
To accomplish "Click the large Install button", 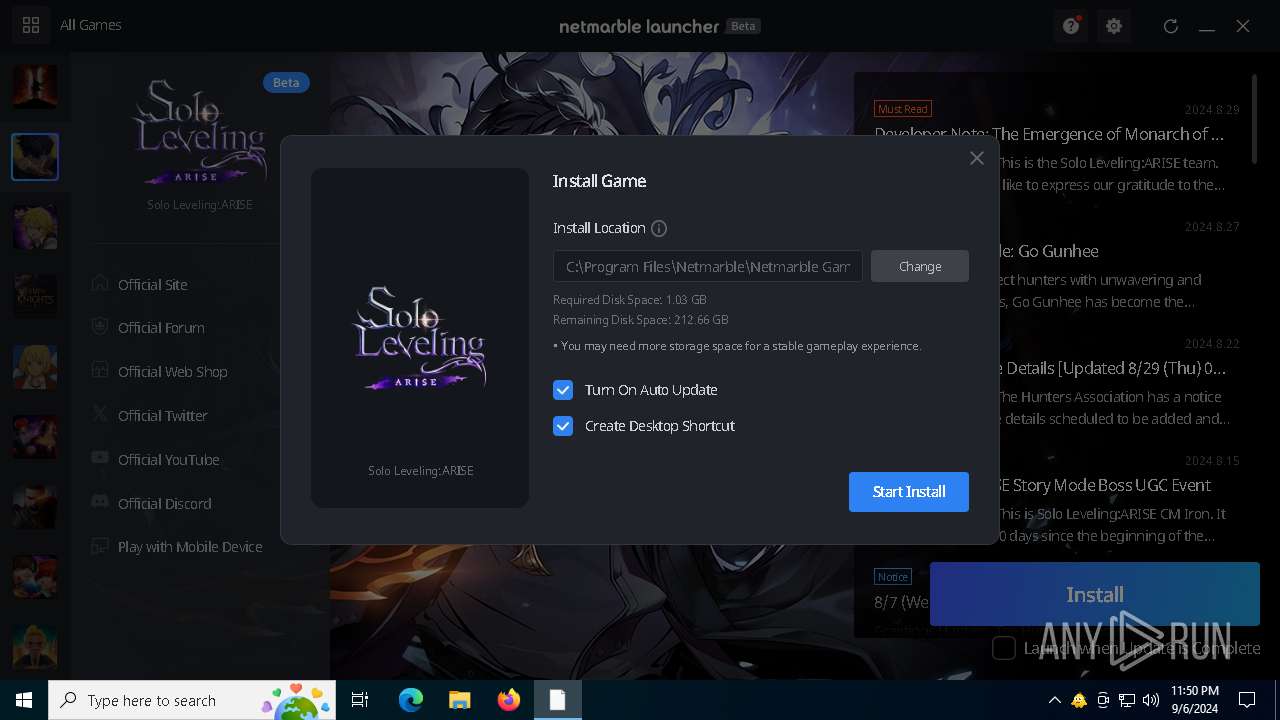I will coord(1095,594).
